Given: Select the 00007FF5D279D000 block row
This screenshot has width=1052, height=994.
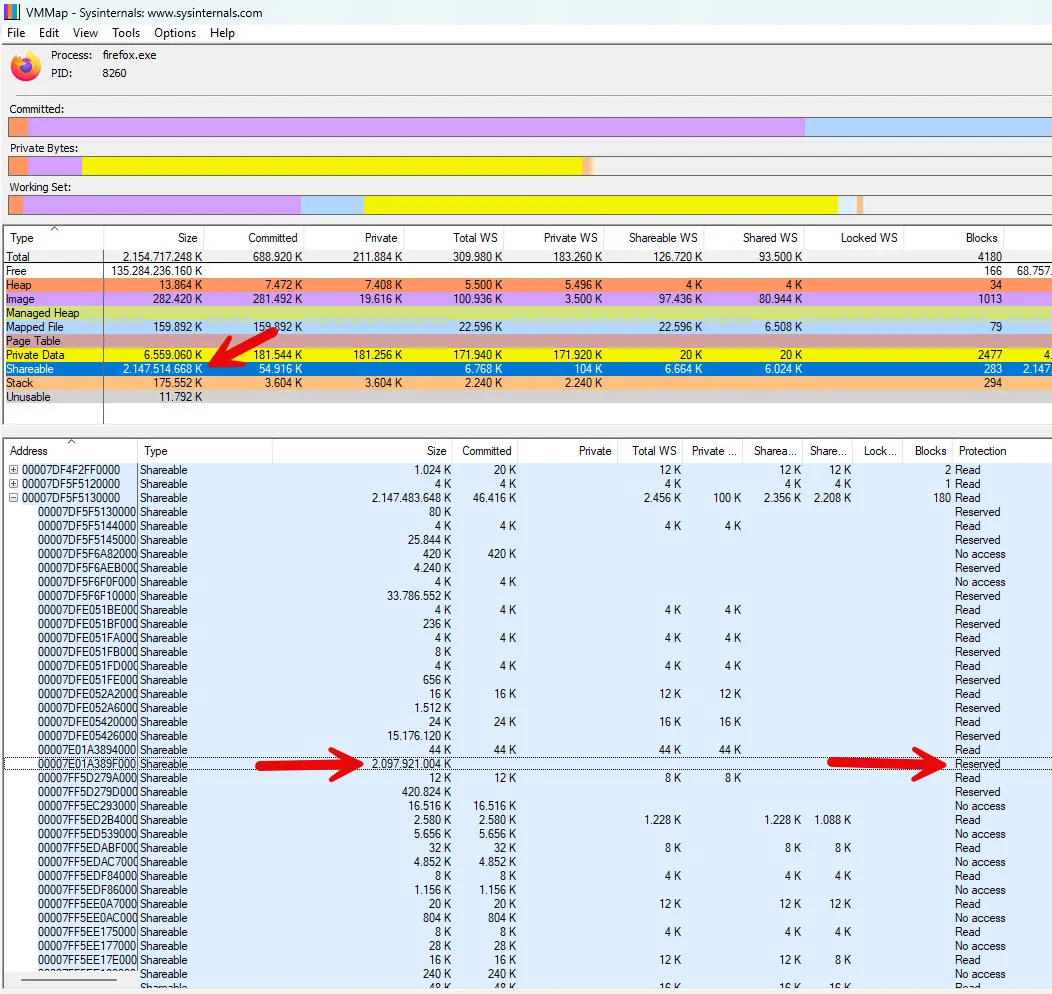Looking at the screenshot, I should tap(528, 792).
